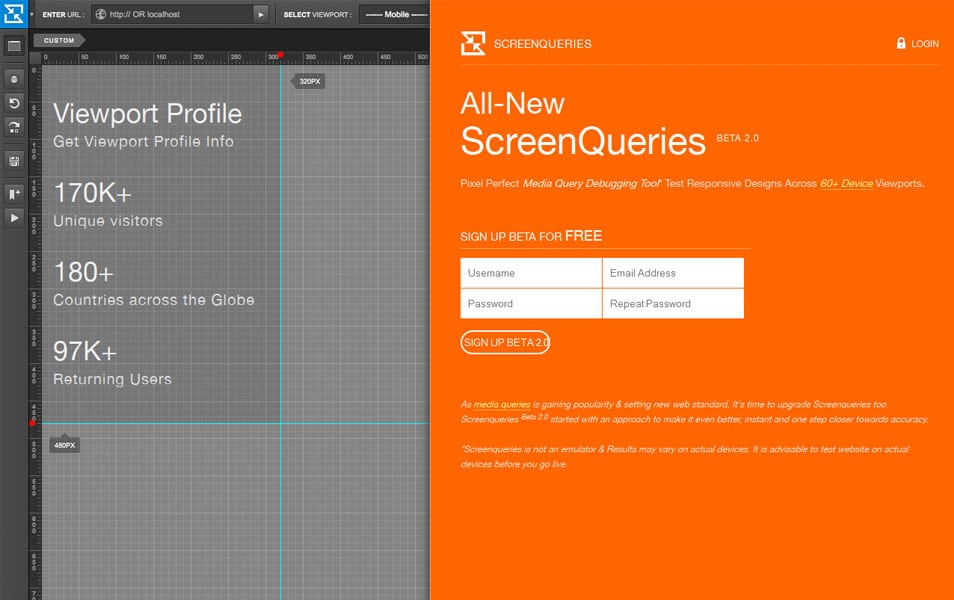Click the 'BETA 2.0' label beside ScreenQueries
The width and height of the screenshot is (954, 600).
pyautogui.click(x=737, y=138)
